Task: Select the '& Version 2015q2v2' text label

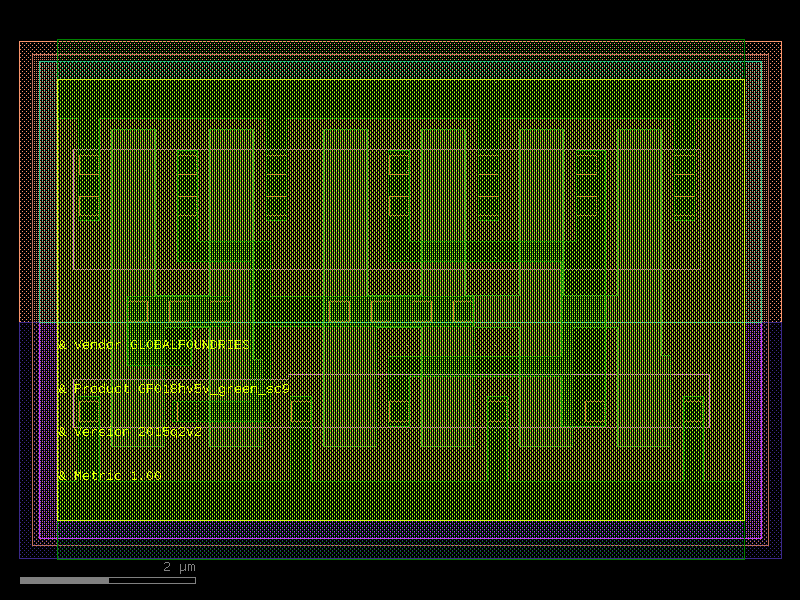Action: tap(130, 432)
